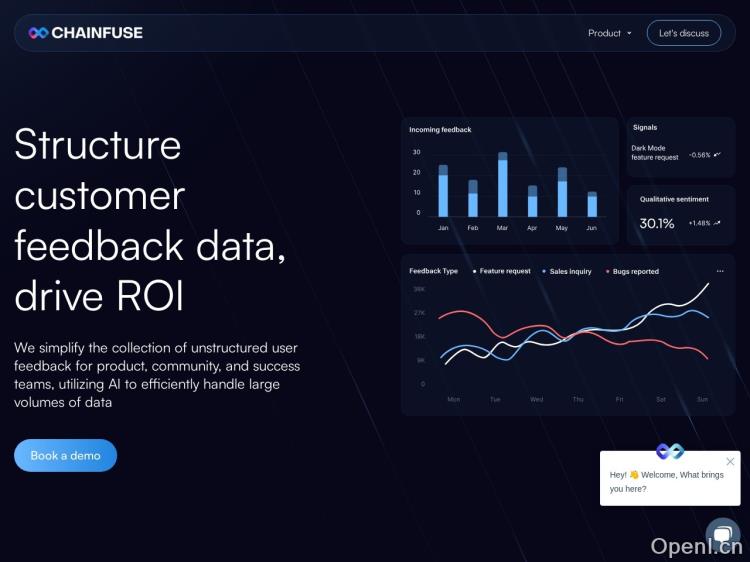The width and height of the screenshot is (750, 562).
Task: Click the 30.1% qualitative sentiment value
Action: pos(657,223)
